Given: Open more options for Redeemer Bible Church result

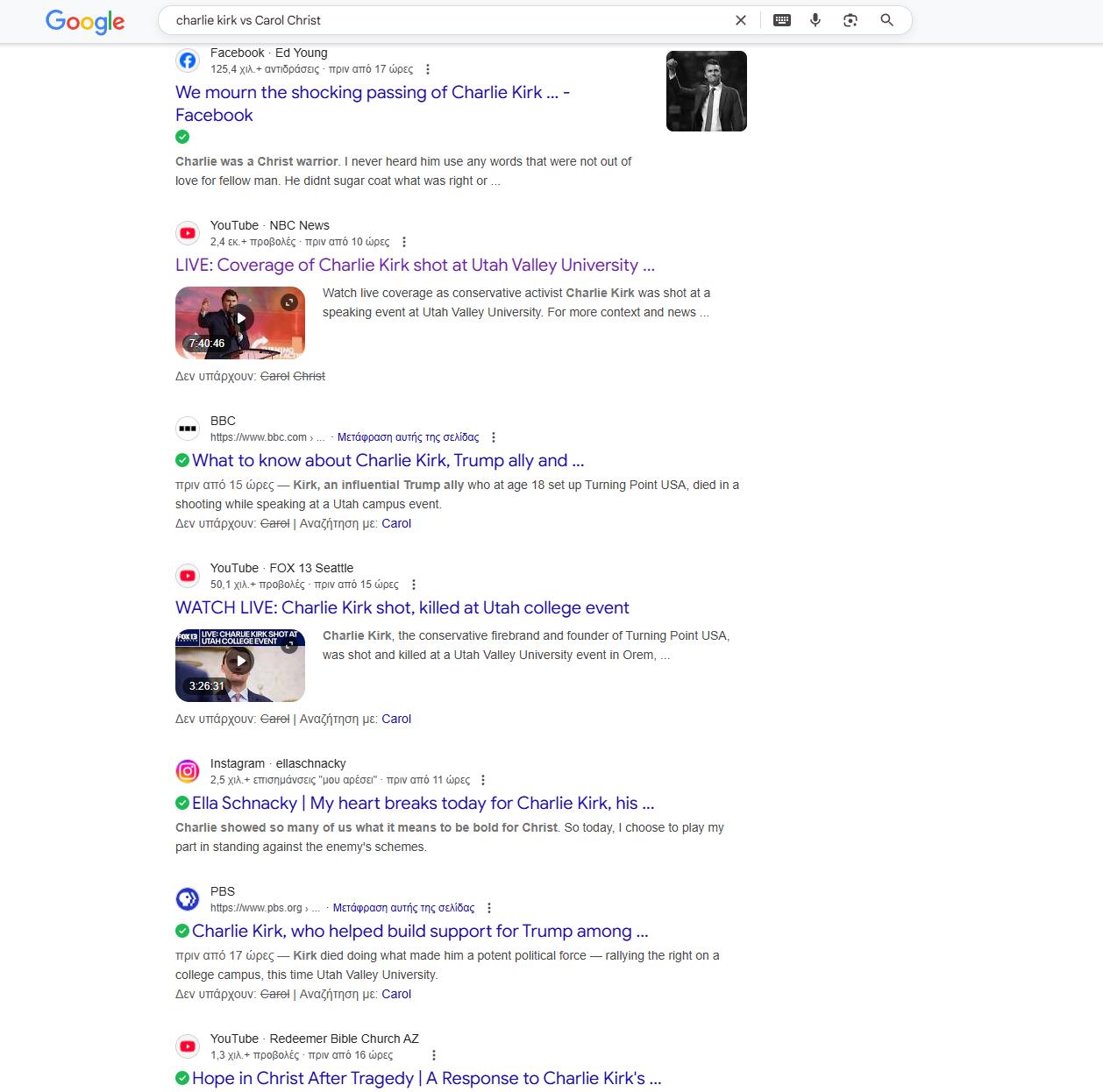Looking at the screenshot, I should [434, 1055].
